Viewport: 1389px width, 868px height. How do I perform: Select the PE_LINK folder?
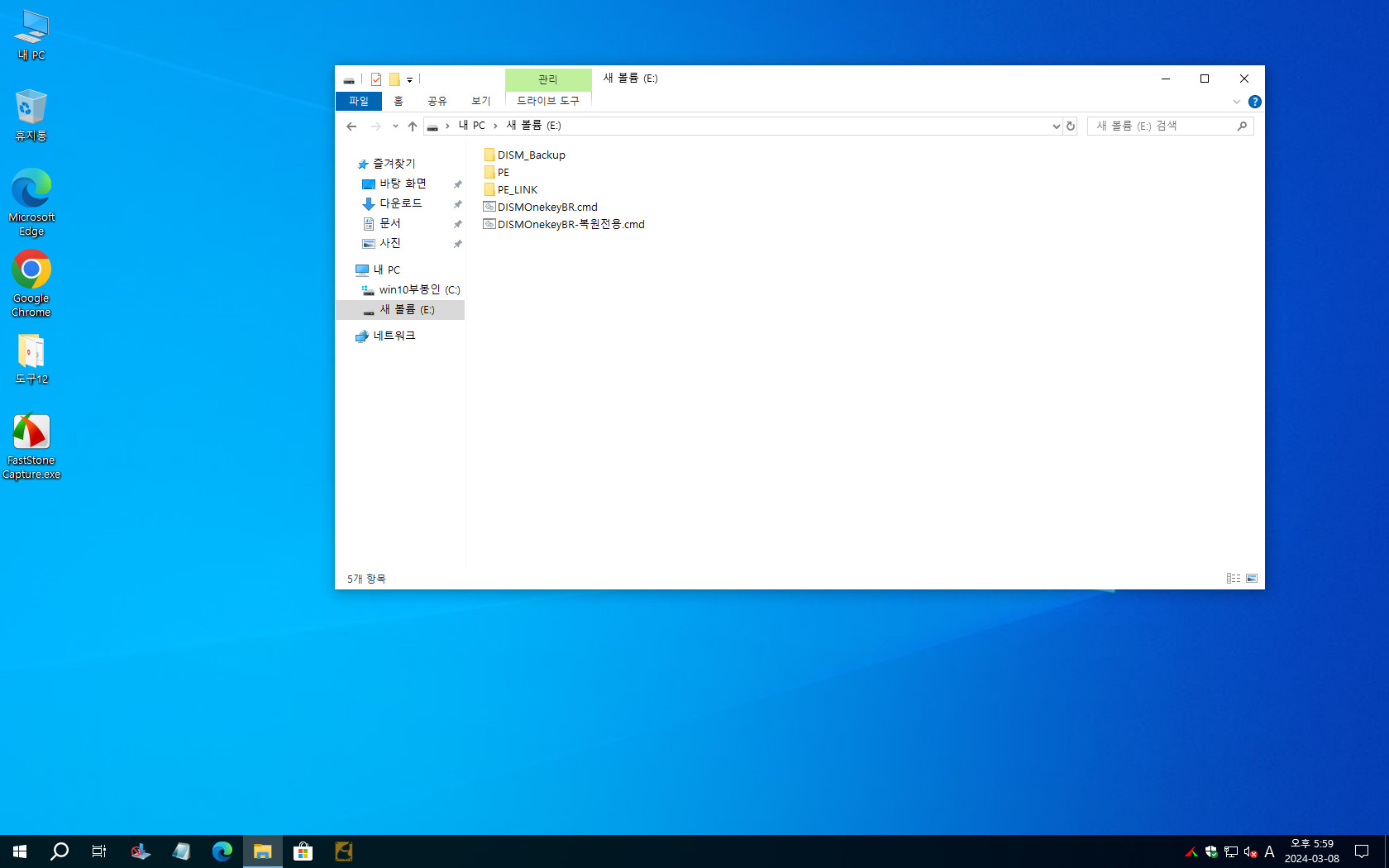[511, 189]
